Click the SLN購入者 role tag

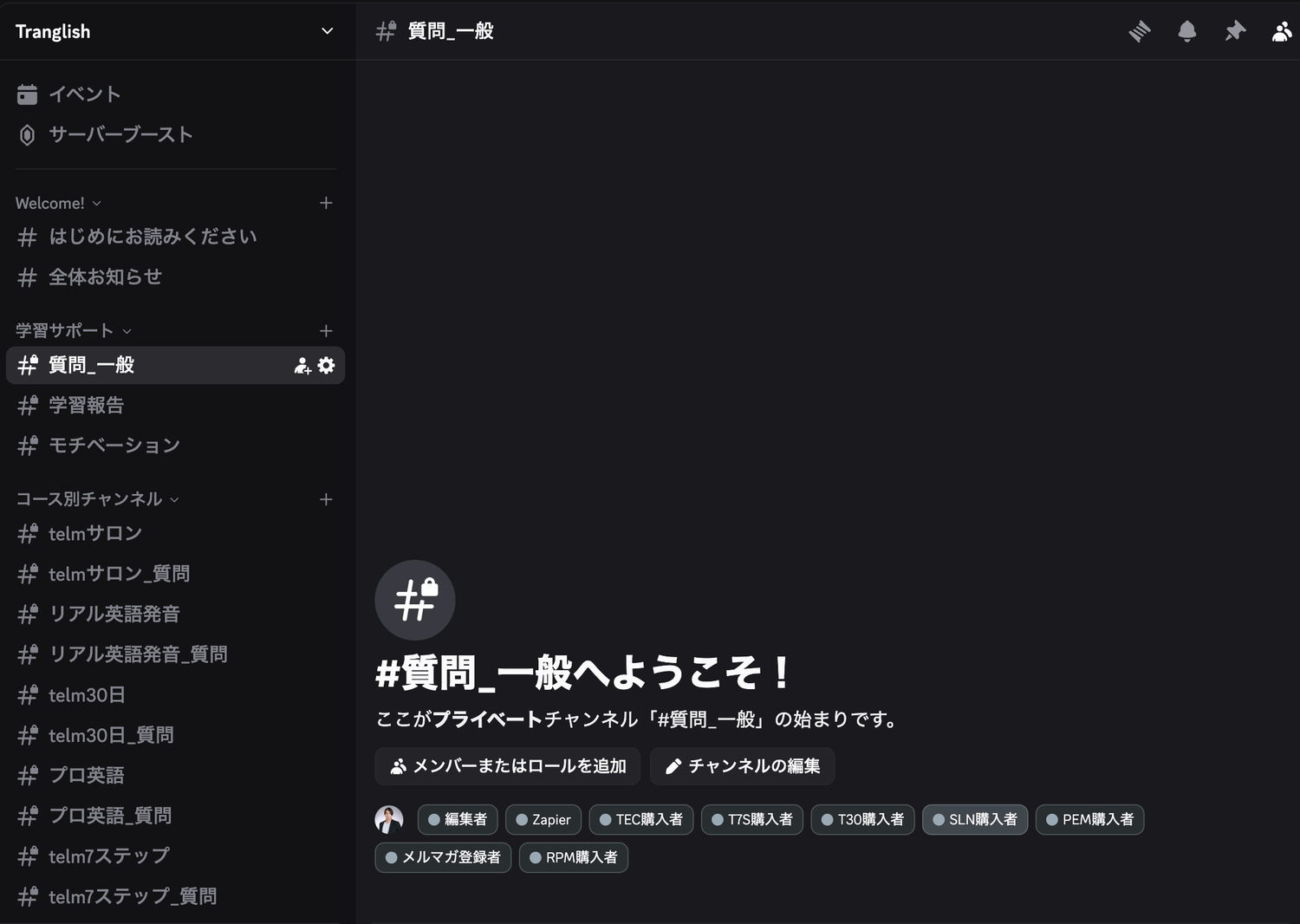coord(975,819)
